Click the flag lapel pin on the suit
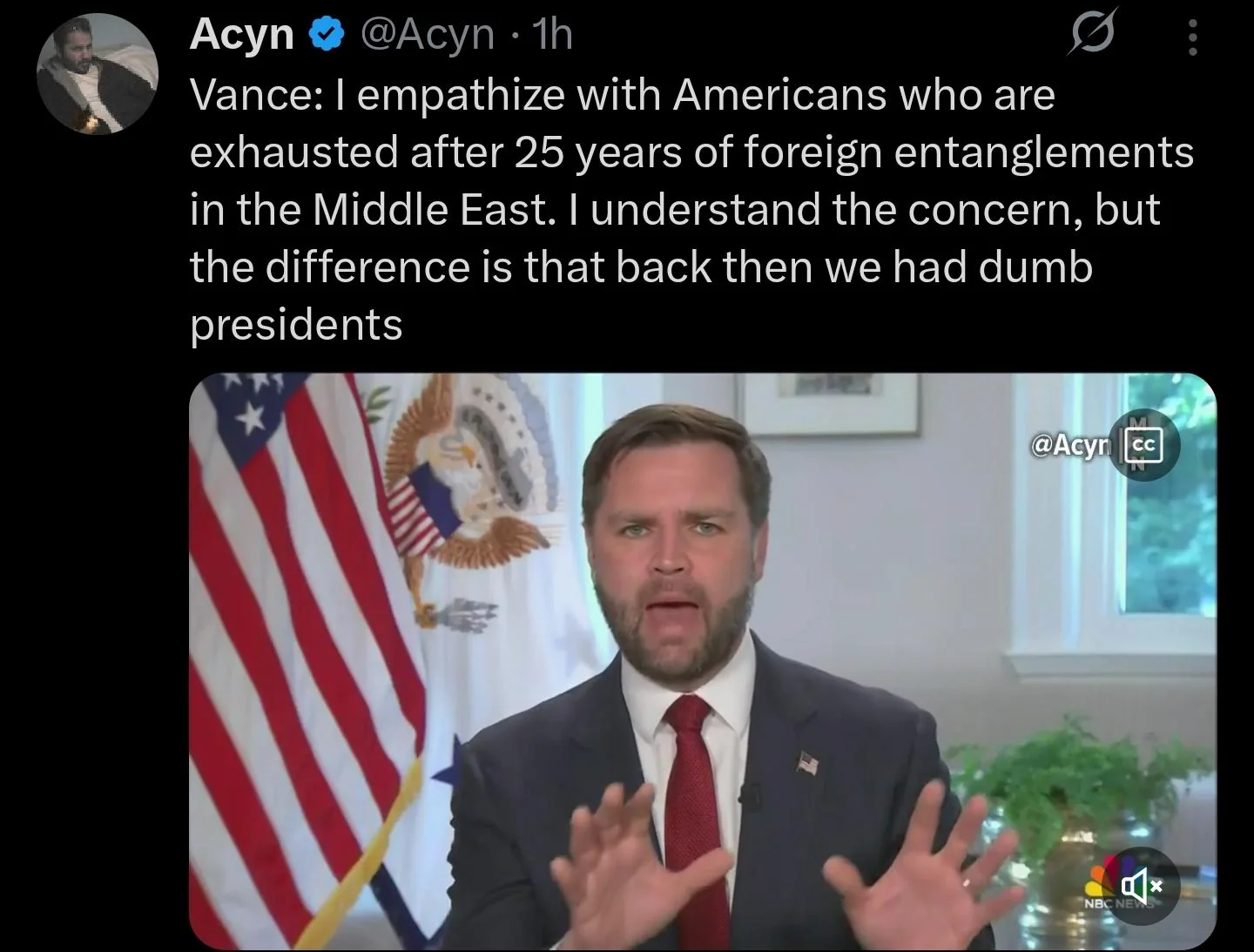This screenshot has width=1254, height=952. point(808,766)
